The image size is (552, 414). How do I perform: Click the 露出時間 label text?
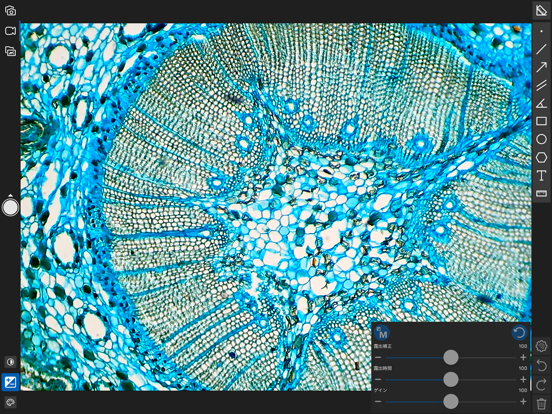point(383,369)
